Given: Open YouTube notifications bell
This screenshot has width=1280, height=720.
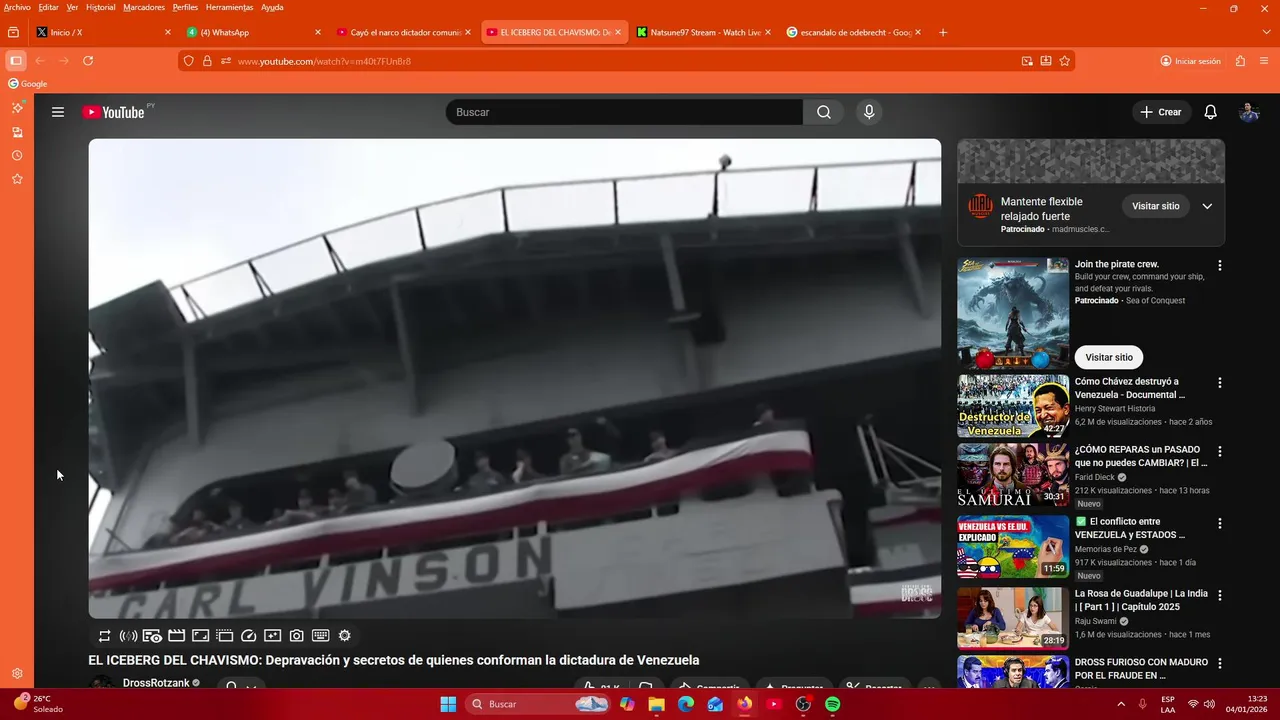Looking at the screenshot, I should [1210, 112].
